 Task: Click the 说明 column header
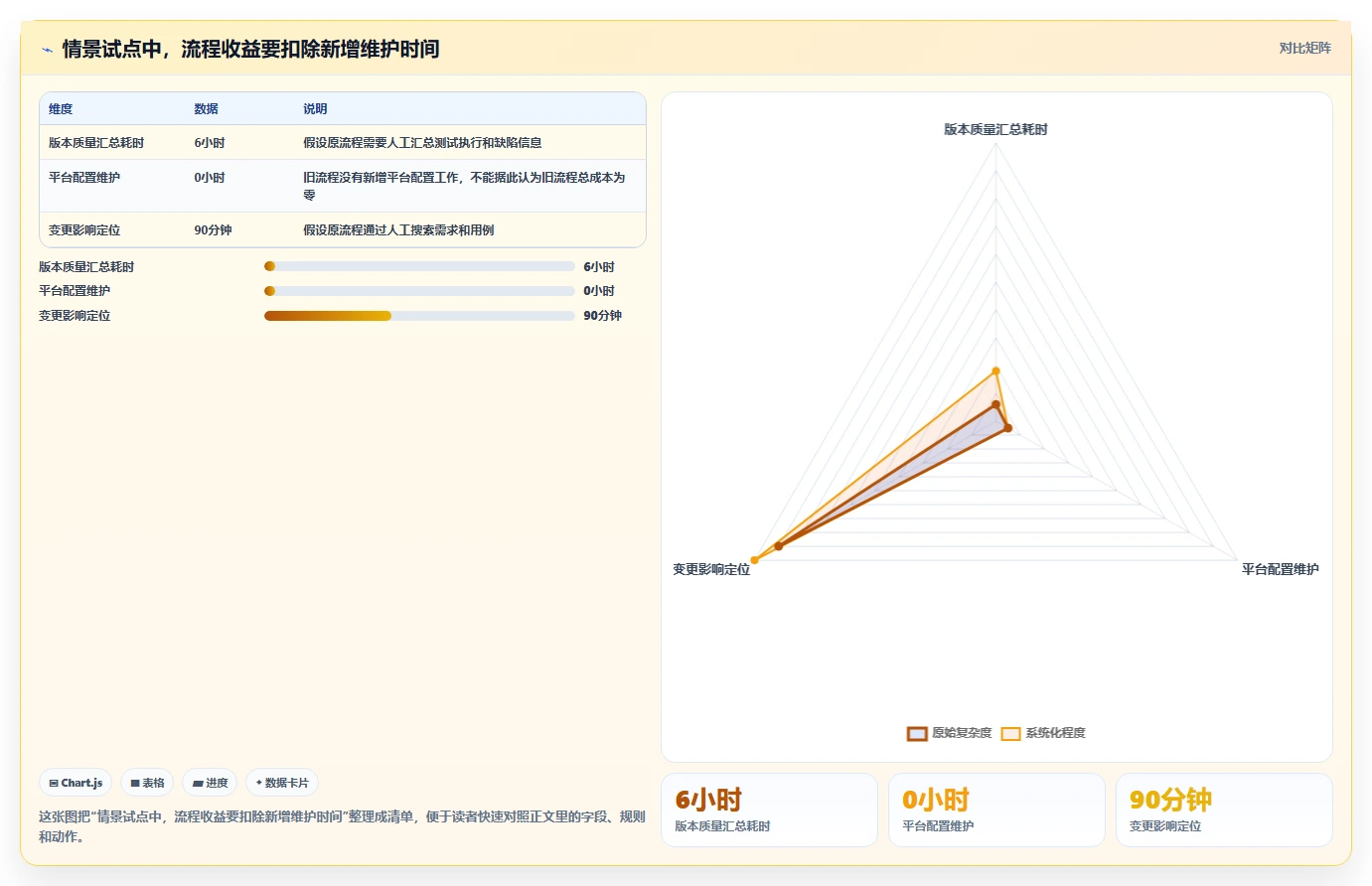315,109
